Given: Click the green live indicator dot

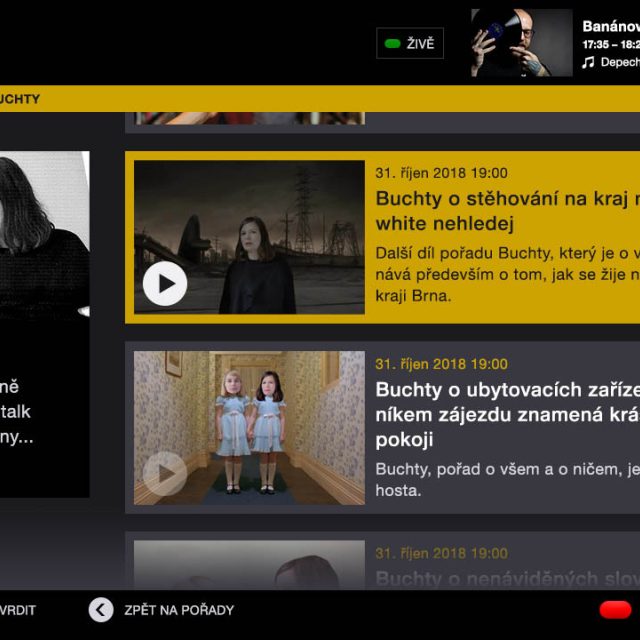Looking at the screenshot, I should [x=392, y=44].
